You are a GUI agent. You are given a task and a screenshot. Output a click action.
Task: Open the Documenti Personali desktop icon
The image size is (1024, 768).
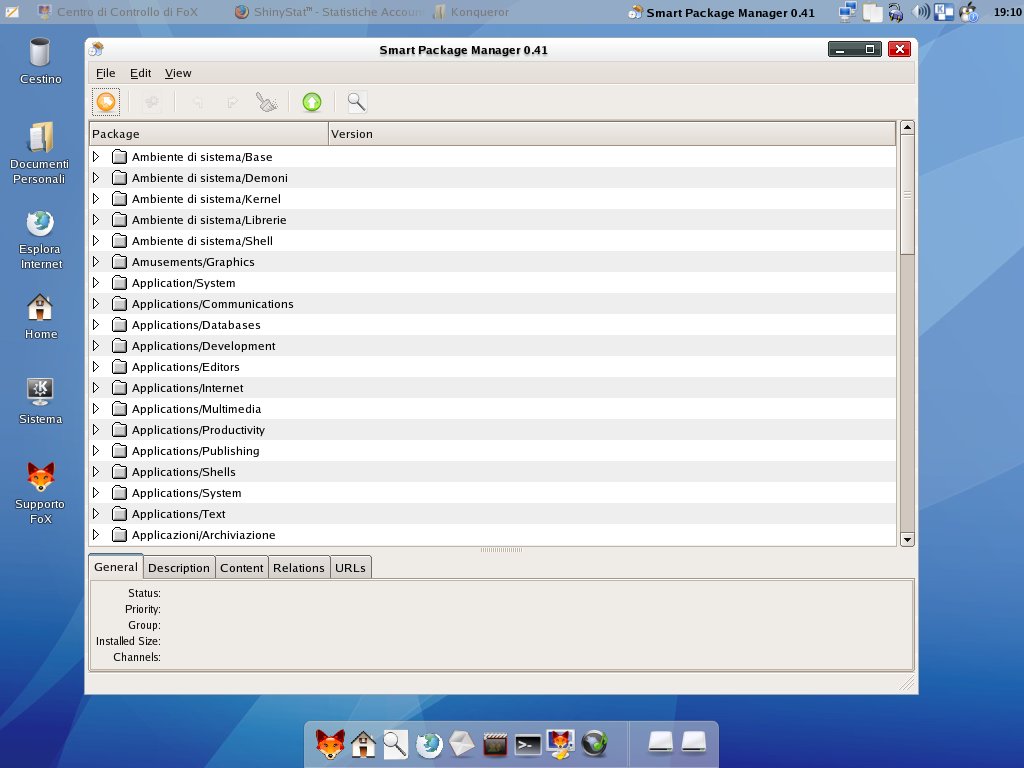tap(40, 153)
